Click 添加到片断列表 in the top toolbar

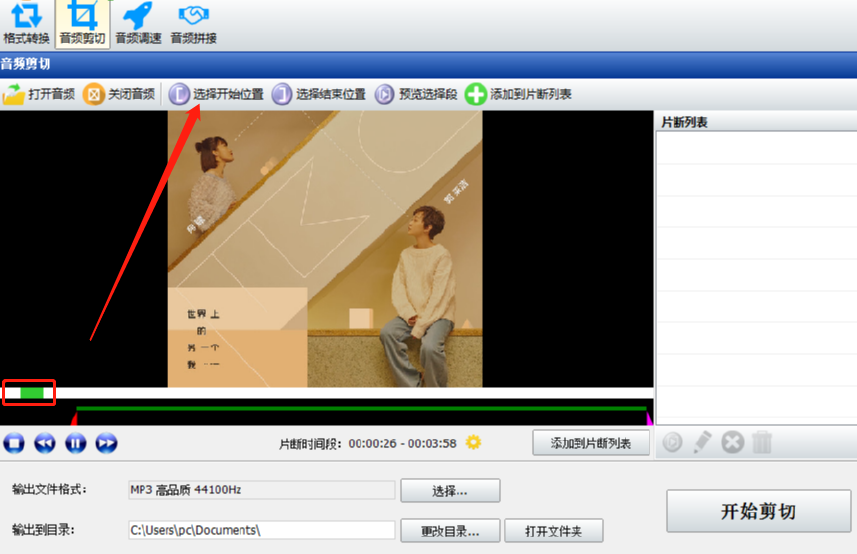[x=518, y=94]
